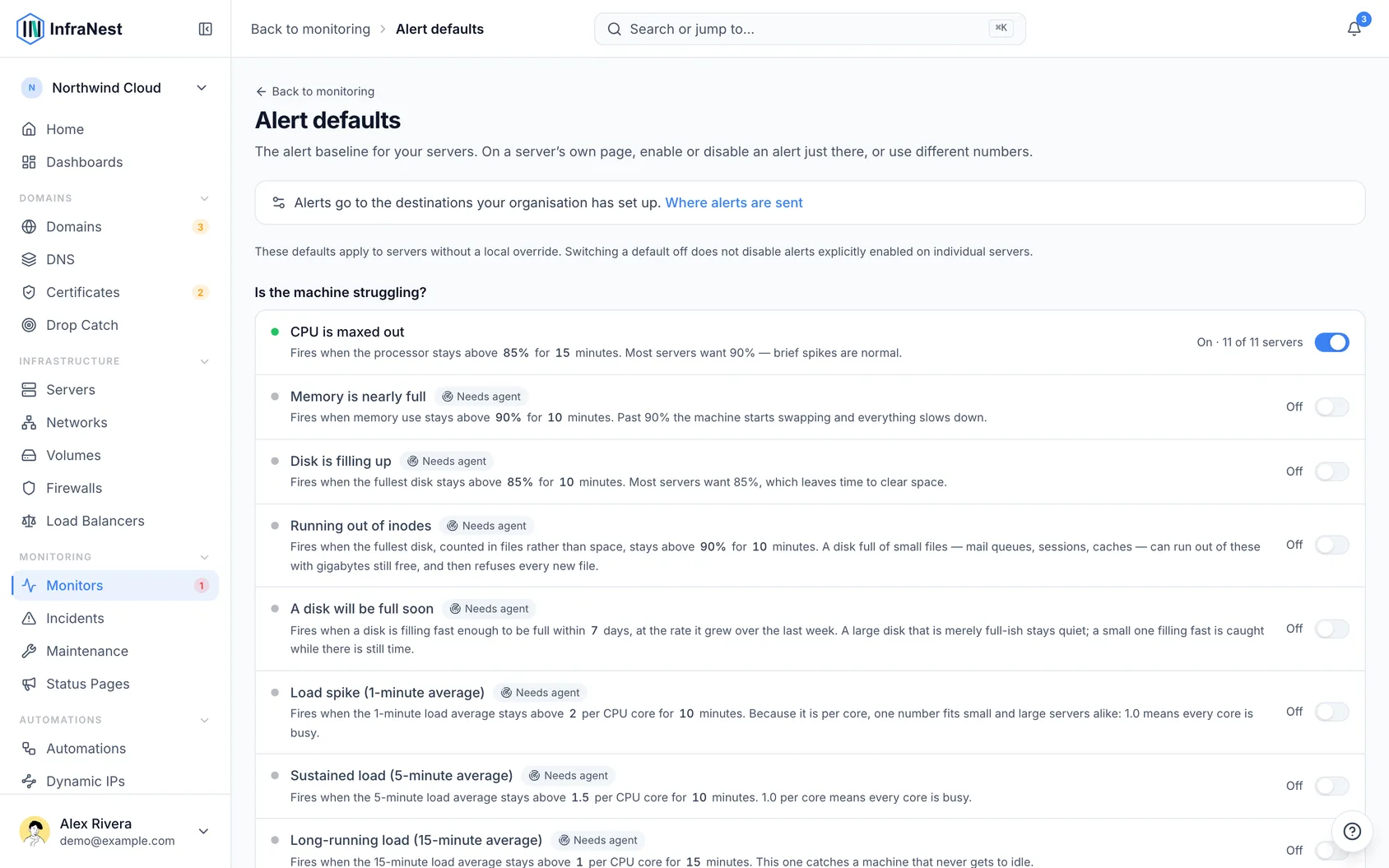Click the Monitors badge showing 1
The width and height of the screenshot is (1389, 868).
pyautogui.click(x=201, y=586)
